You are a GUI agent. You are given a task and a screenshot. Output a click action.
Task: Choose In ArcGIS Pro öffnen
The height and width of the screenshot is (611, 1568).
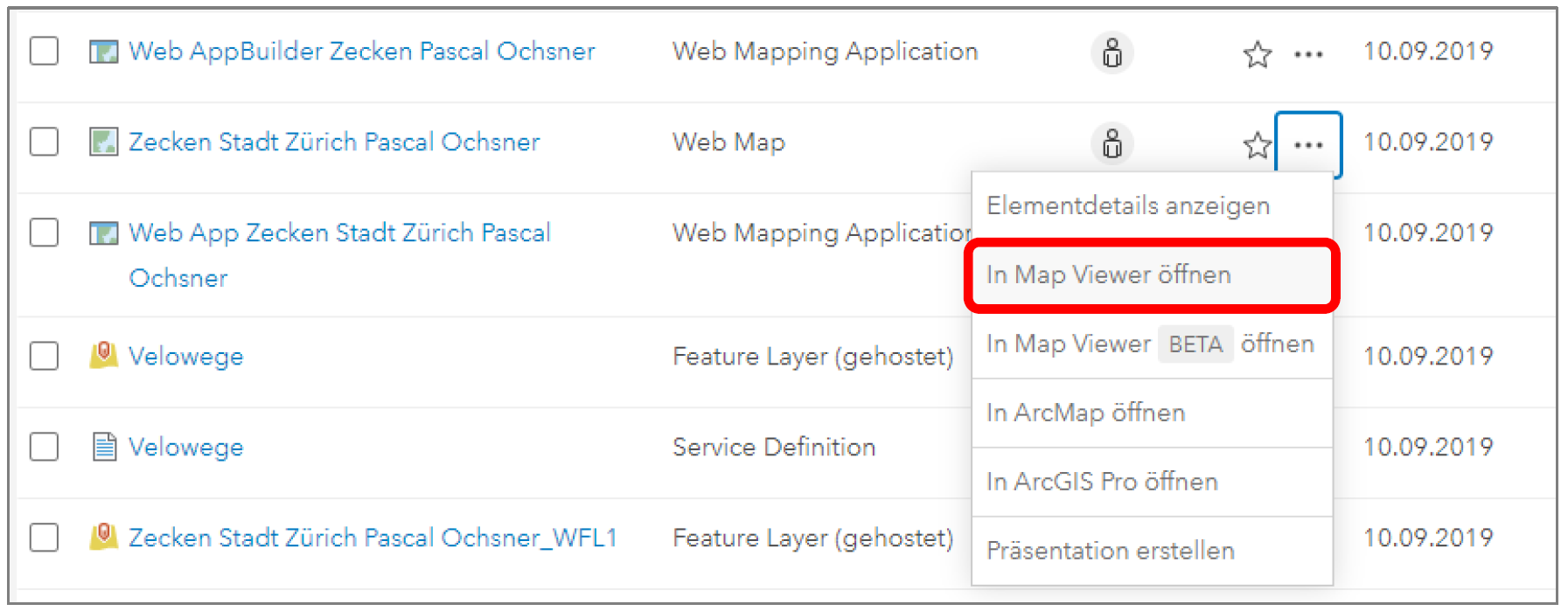1102,482
